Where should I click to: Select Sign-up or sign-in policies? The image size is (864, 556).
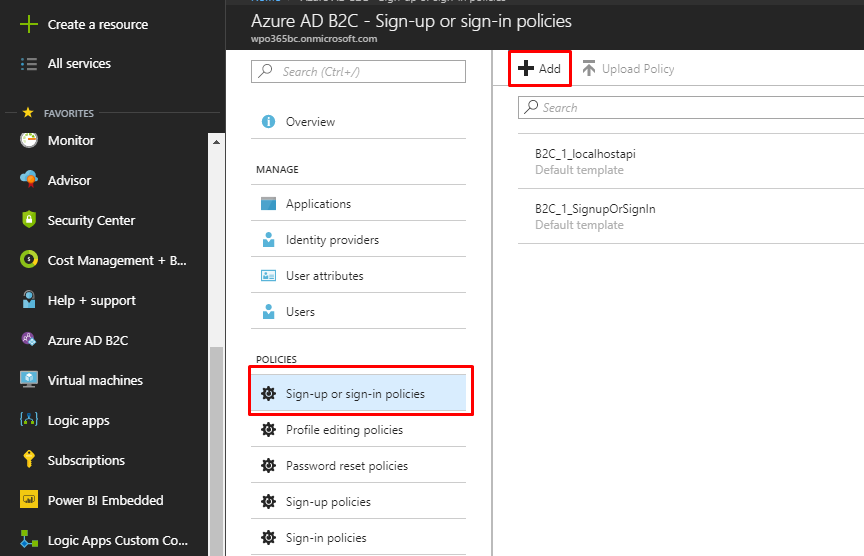[x=358, y=393]
